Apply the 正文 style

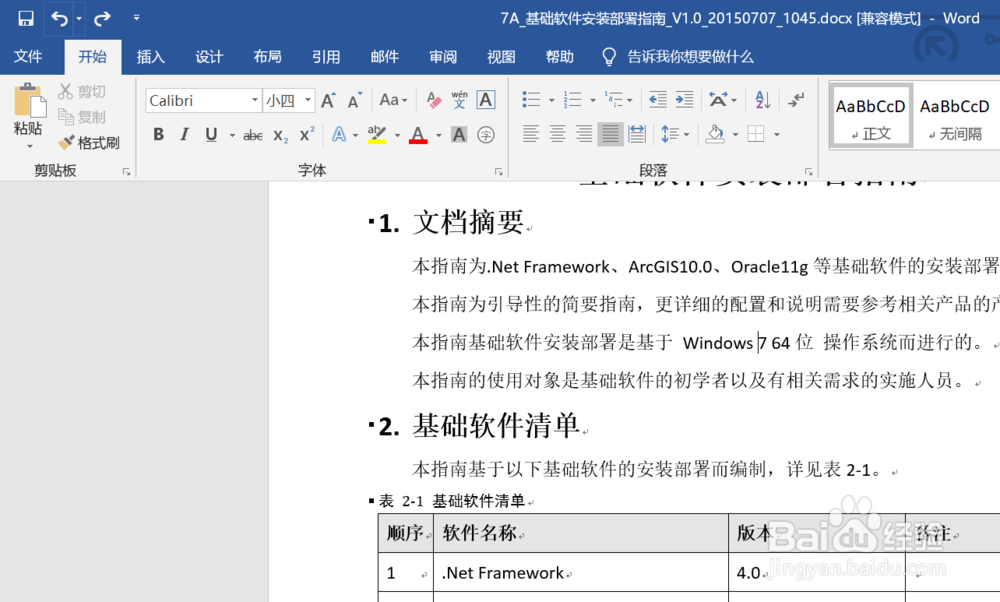point(871,117)
